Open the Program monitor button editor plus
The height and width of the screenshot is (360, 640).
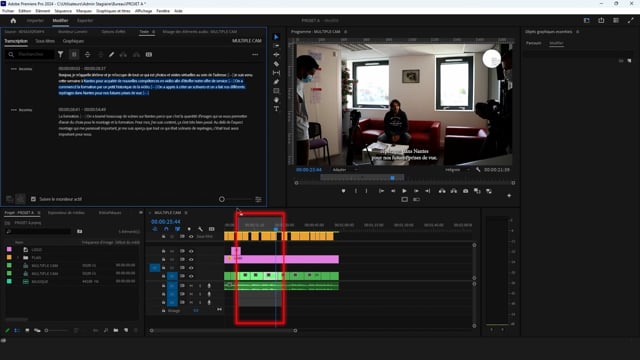[509, 196]
